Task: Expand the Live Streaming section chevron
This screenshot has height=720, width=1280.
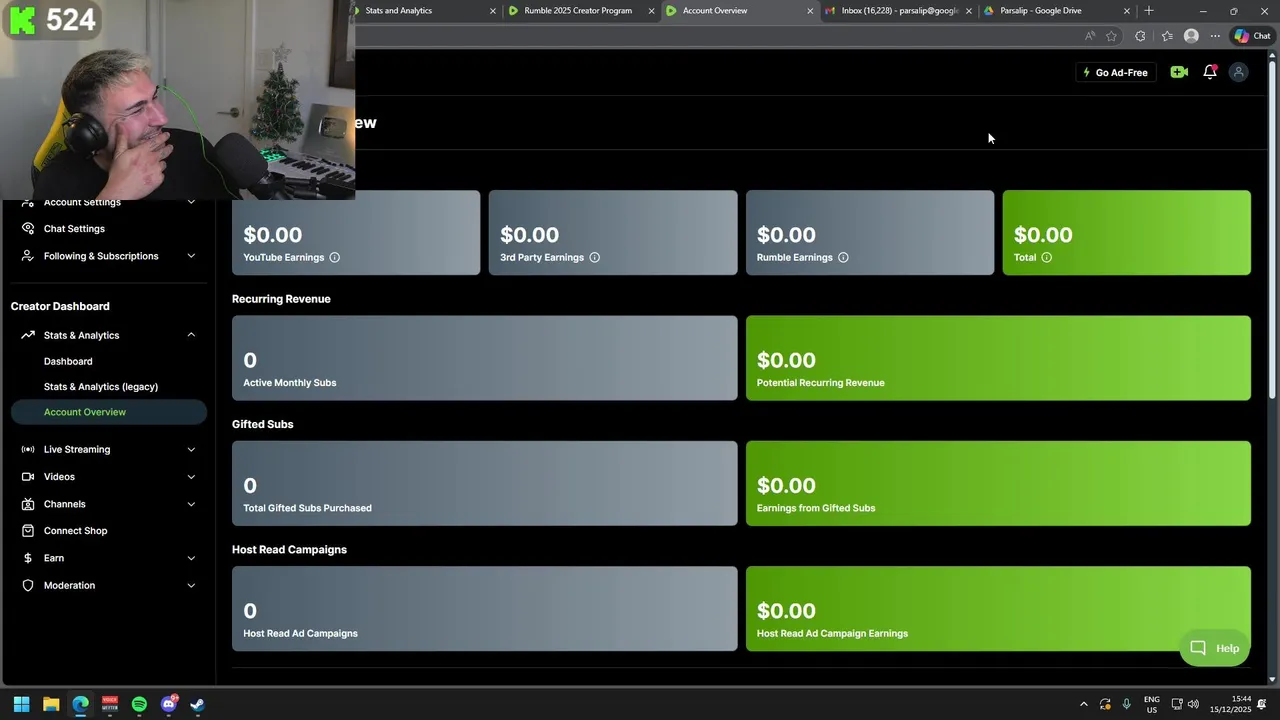Action: tap(191, 450)
